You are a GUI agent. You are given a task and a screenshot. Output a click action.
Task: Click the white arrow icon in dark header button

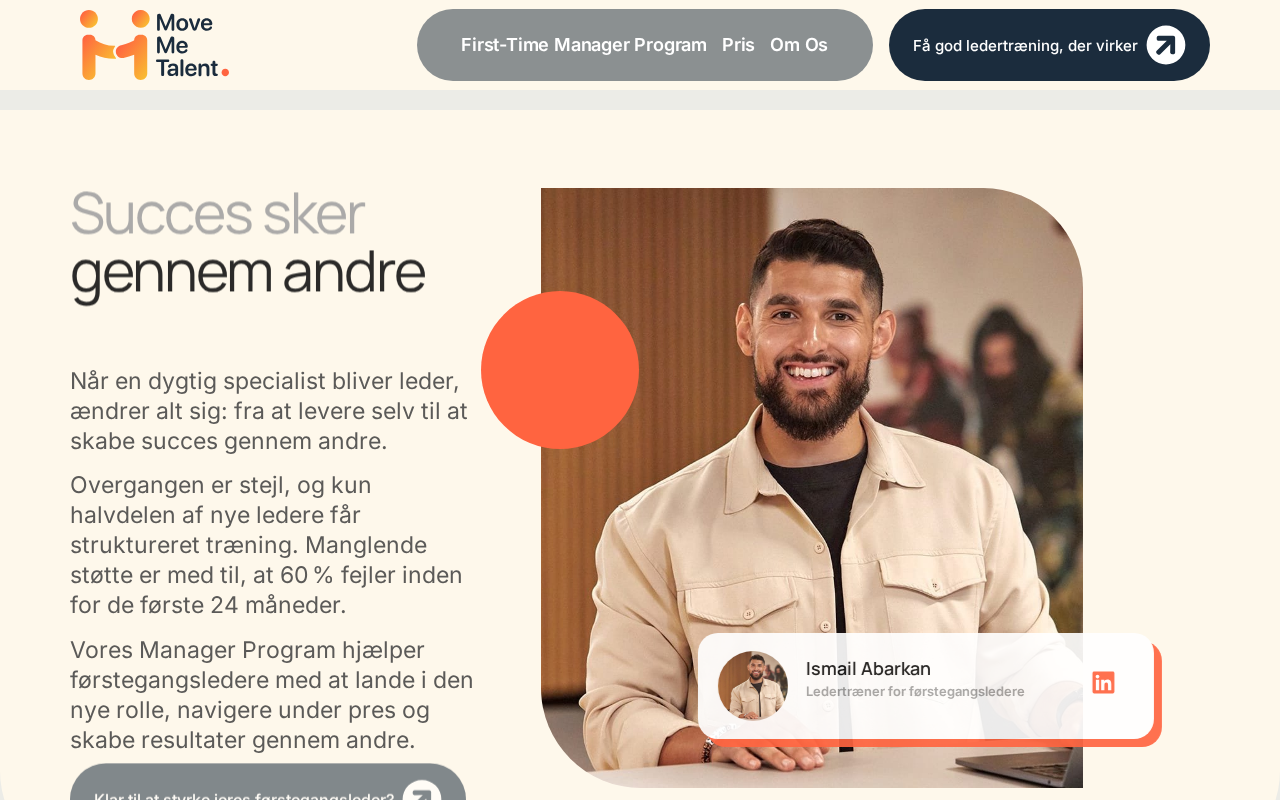point(1166,45)
